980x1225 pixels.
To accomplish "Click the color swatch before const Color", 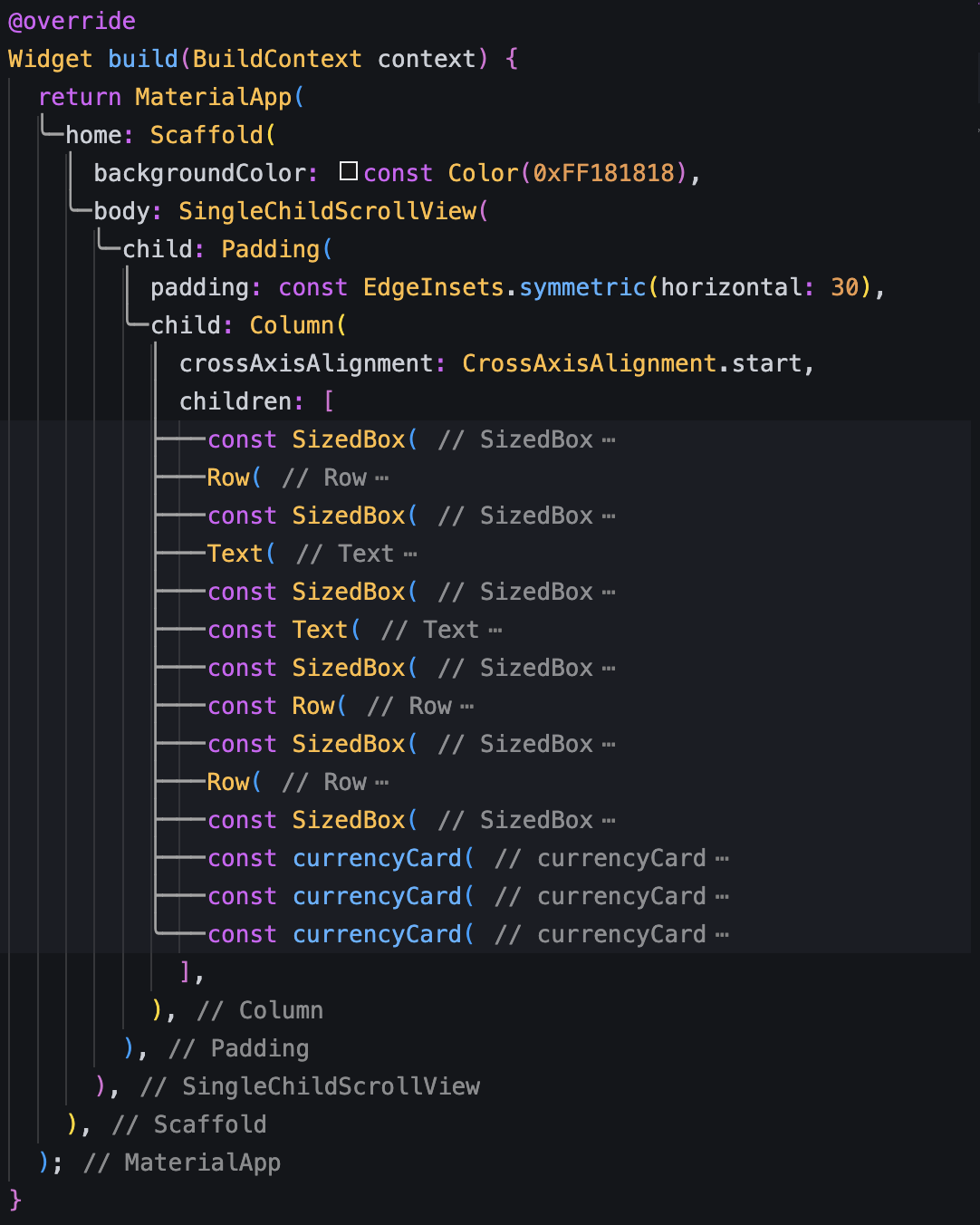I will point(349,171).
